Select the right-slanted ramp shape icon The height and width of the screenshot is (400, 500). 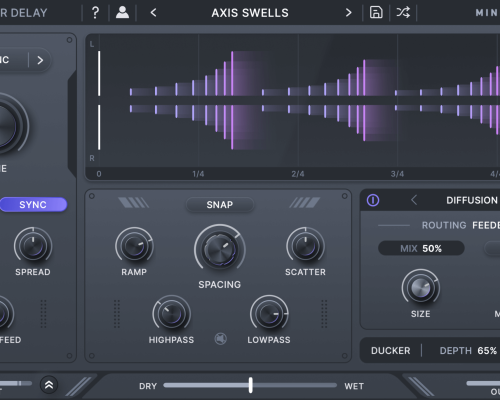click(x=304, y=202)
